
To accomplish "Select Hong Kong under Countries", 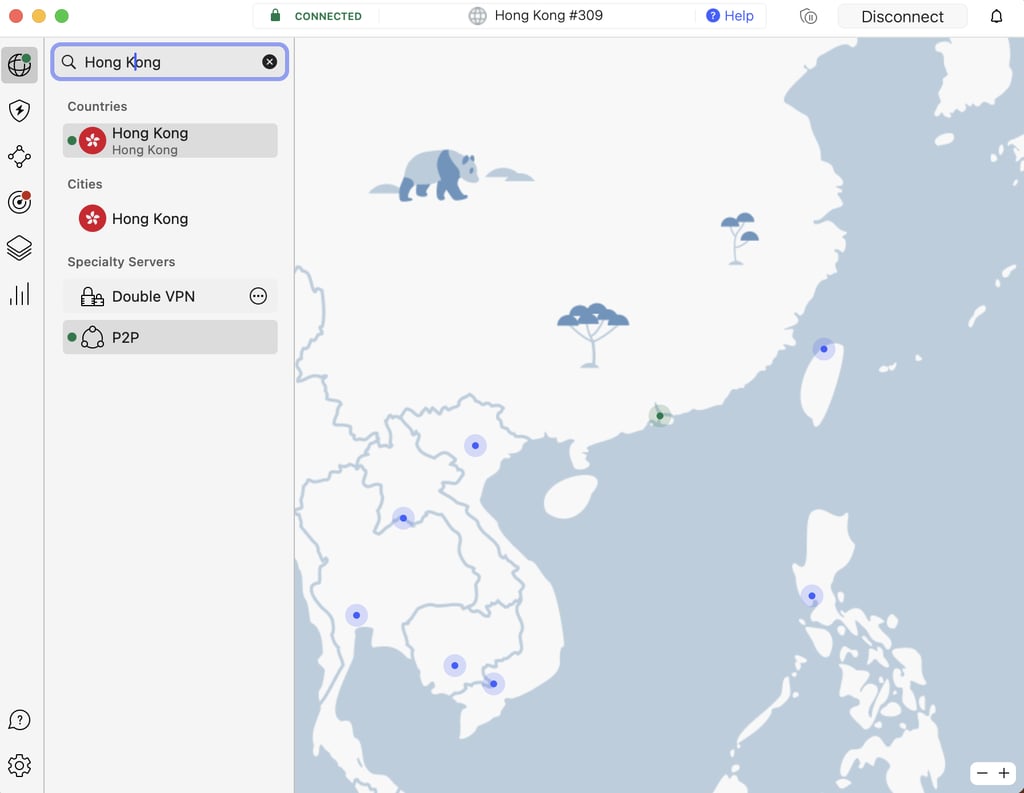I will pyautogui.click(x=170, y=140).
